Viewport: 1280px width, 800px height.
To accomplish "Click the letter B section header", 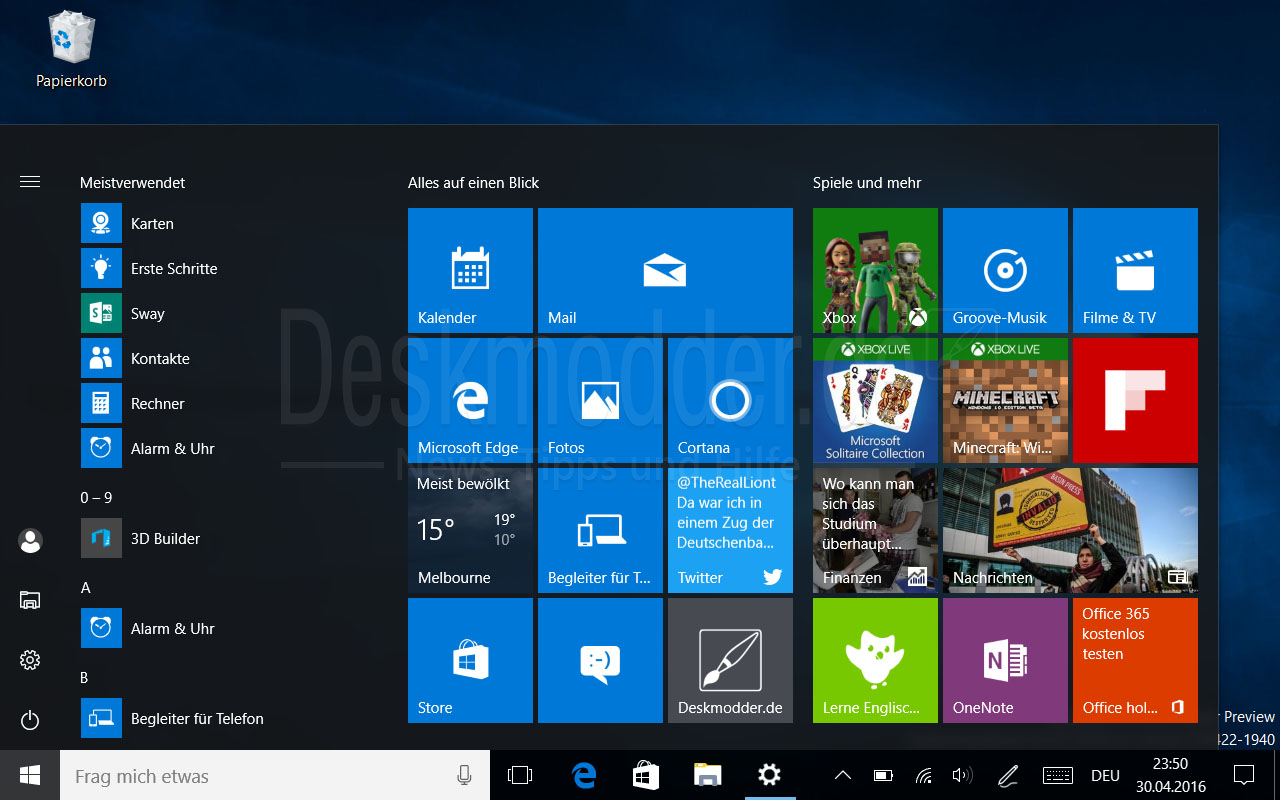I will 85,678.
